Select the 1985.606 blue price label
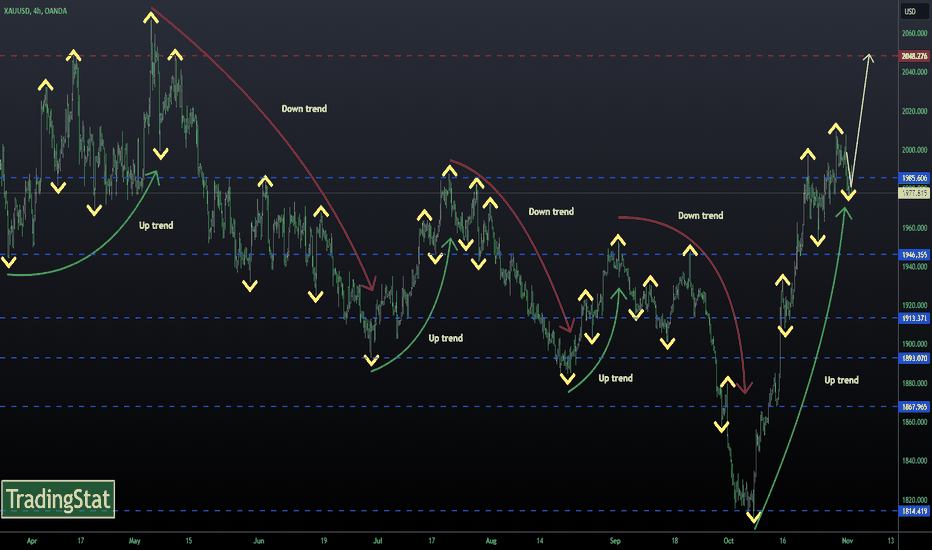The image size is (932, 550). [914, 178]
